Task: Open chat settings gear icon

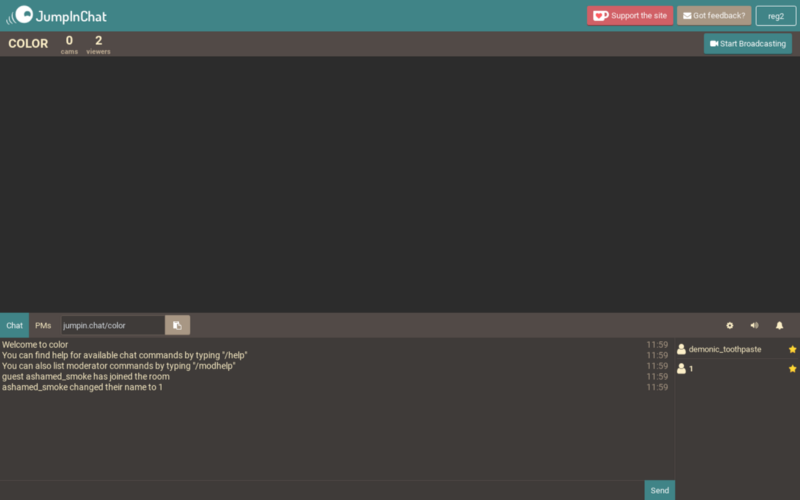Action: click(x=730, y=326)
